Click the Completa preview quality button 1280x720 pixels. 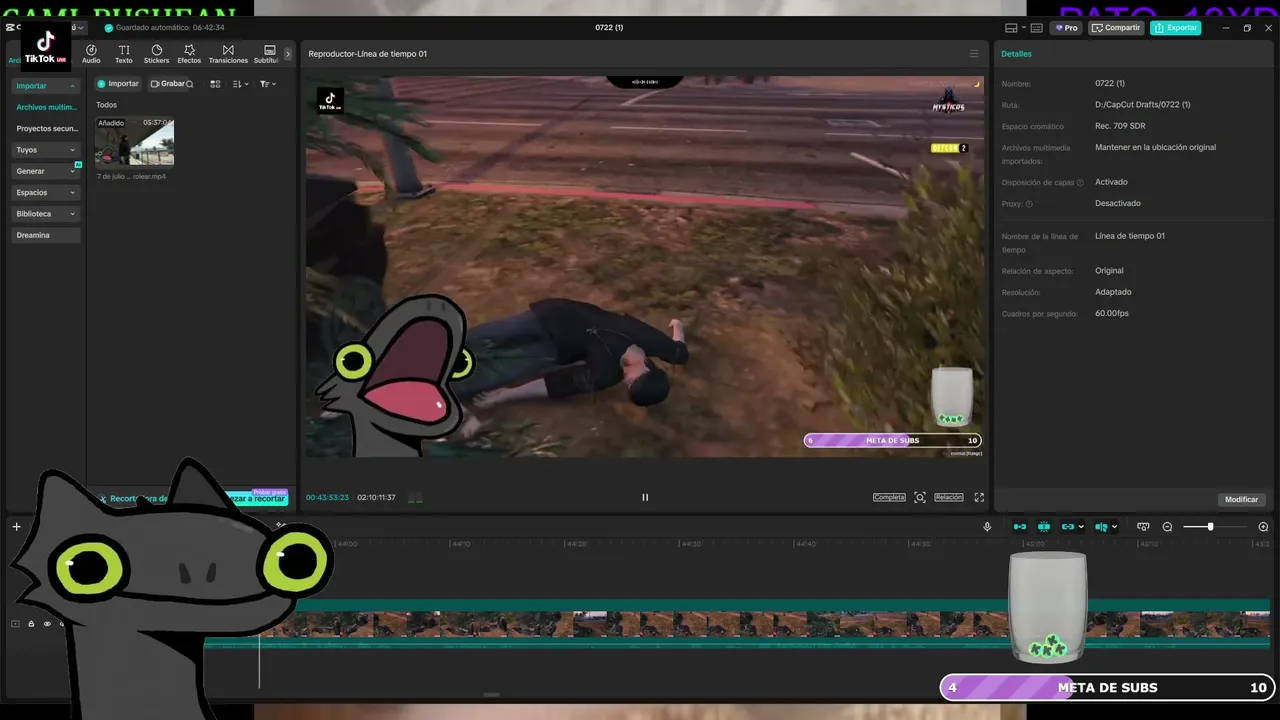click(x=889, y=497)
